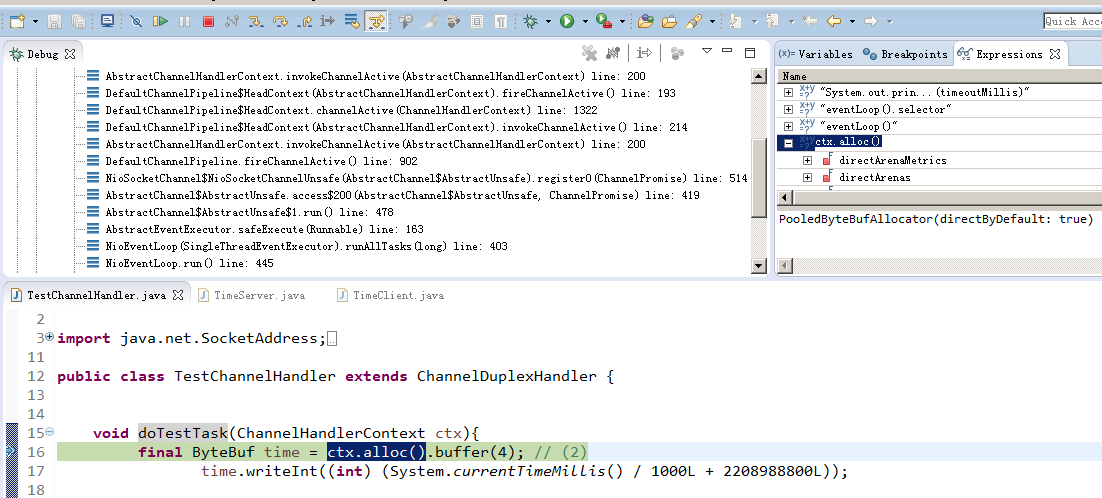Click the green bug Debug icon
This screenshot has width=1102, height=498.
pyautogui.click(x=531, y=22)
